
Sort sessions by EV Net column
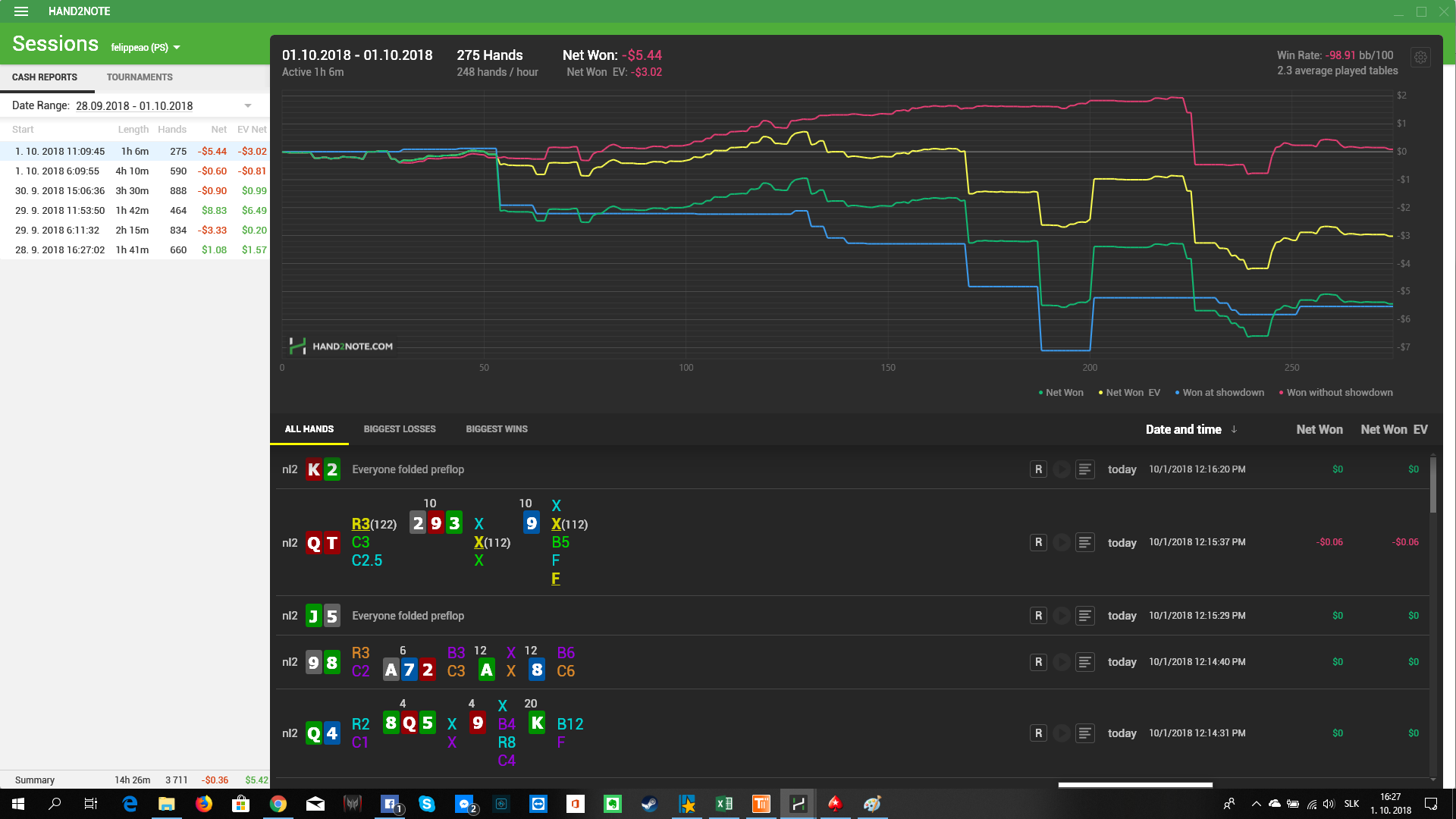[x=252, y=130]
